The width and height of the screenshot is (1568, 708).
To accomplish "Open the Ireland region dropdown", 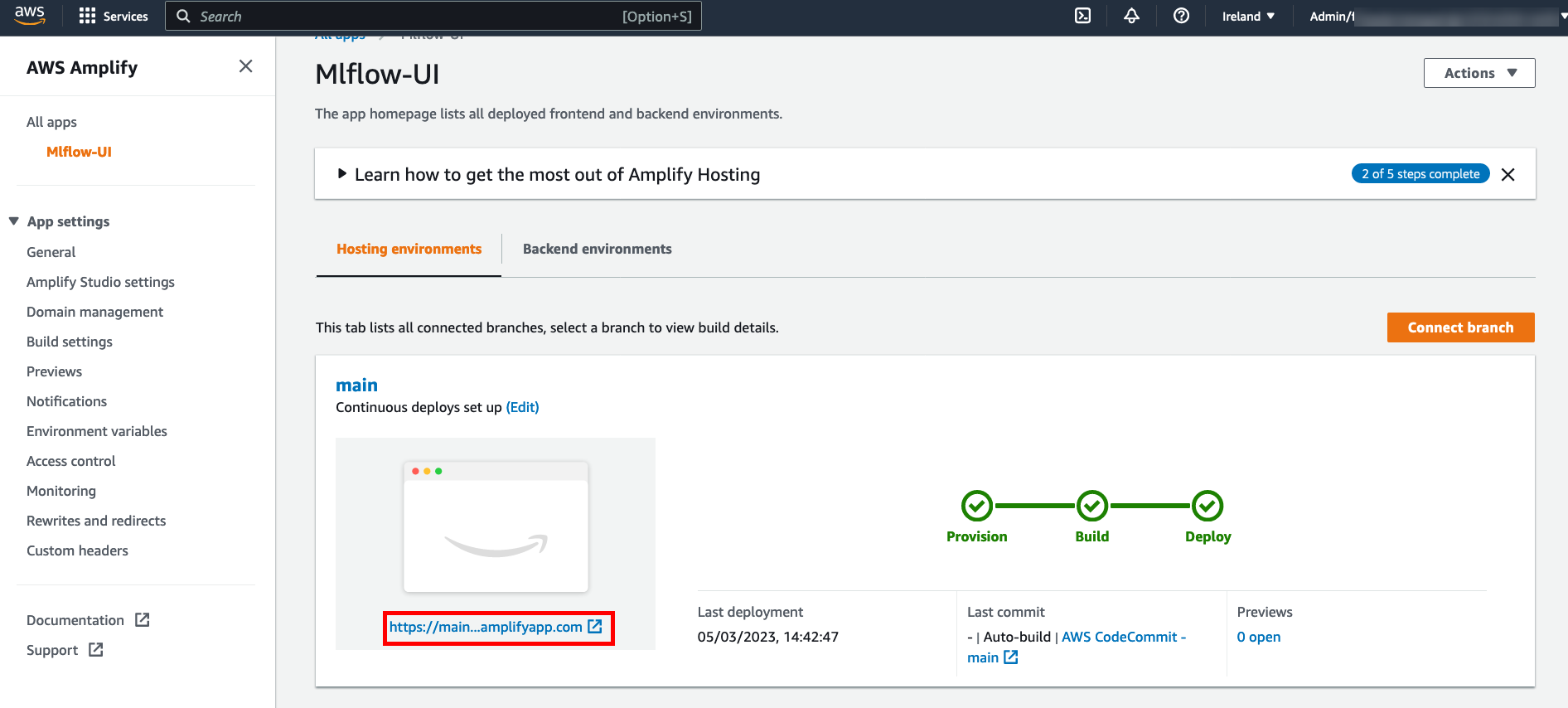I will point(1248,16).
